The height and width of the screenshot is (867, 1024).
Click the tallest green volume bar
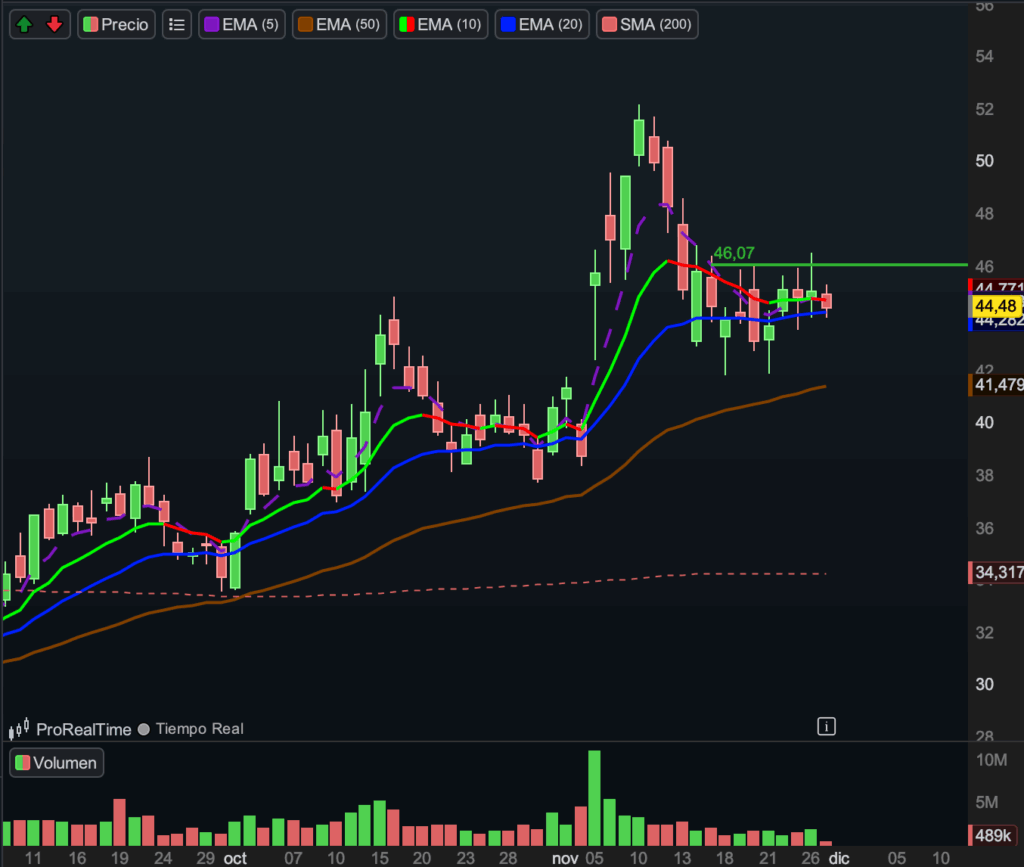[594, 798]
